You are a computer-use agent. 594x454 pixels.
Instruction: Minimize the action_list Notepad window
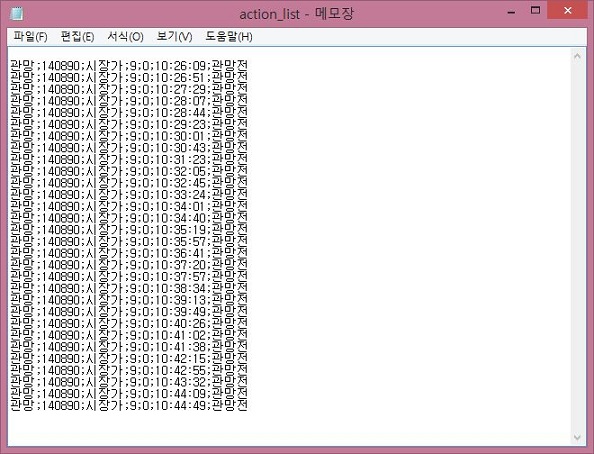point(511,11)
